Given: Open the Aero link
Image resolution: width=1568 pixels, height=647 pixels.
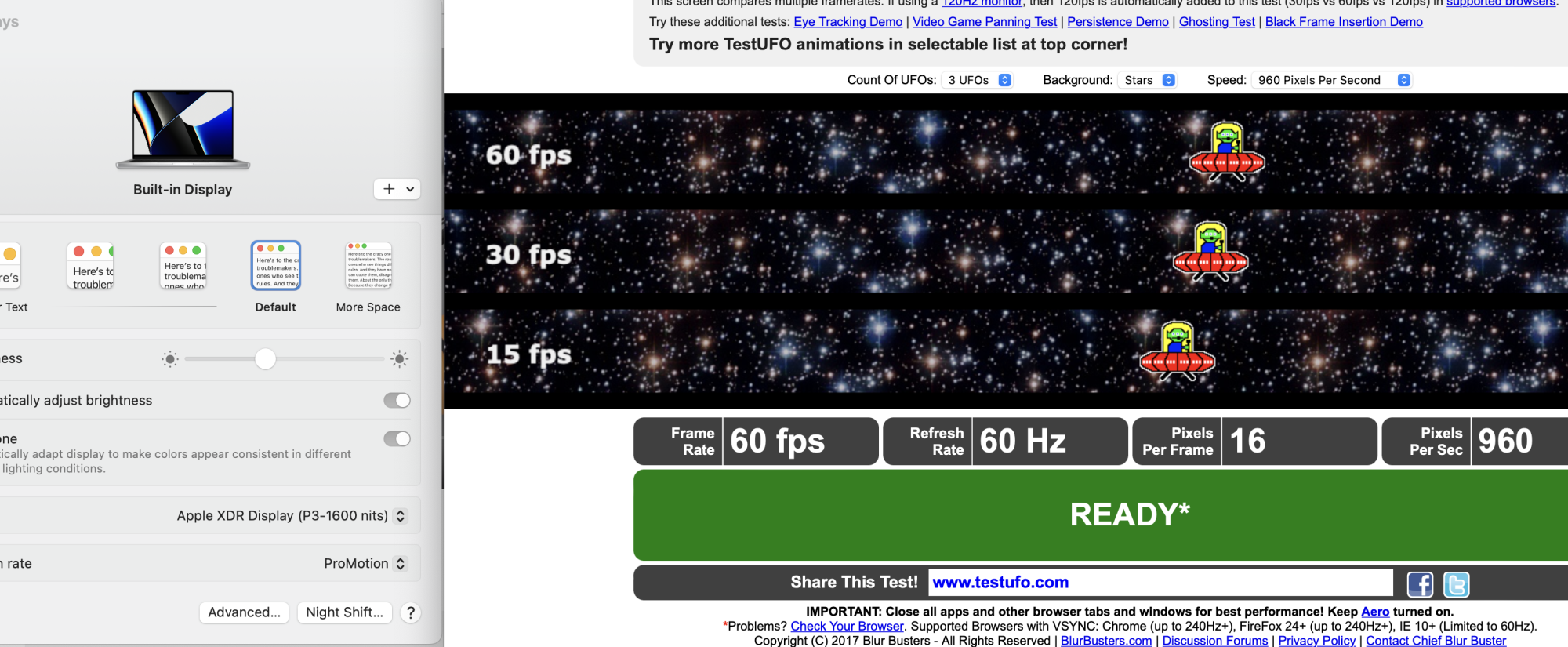Looking at the screenshot, I should [x=1375, y=612].
